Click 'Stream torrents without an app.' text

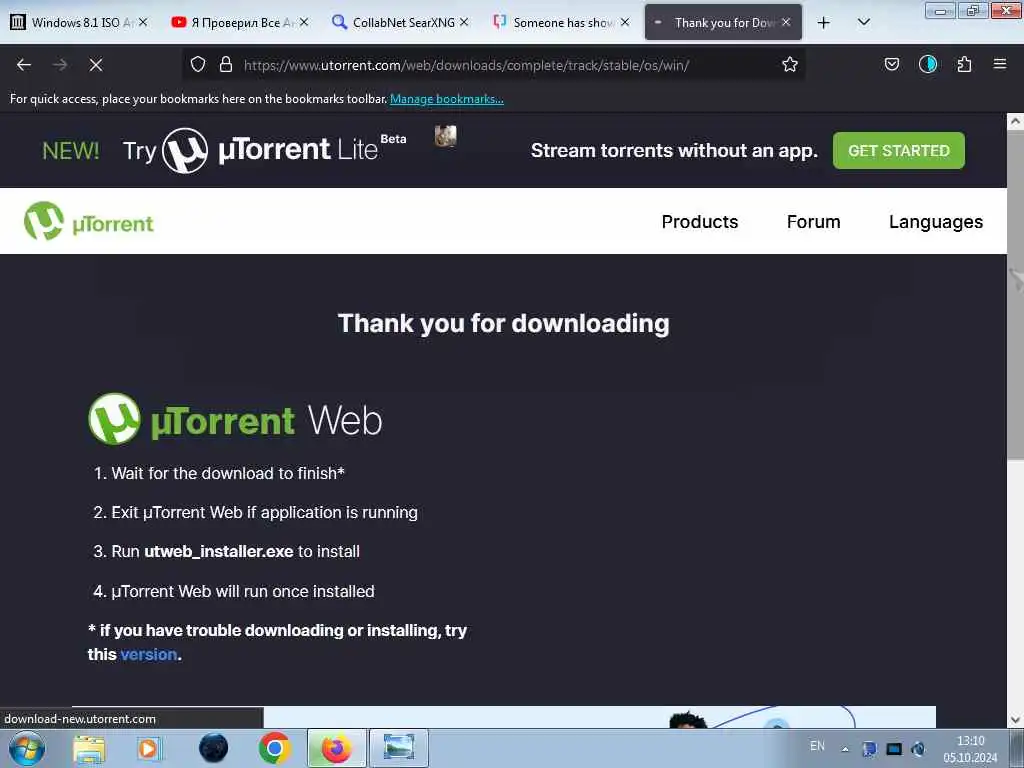[674, 150]
